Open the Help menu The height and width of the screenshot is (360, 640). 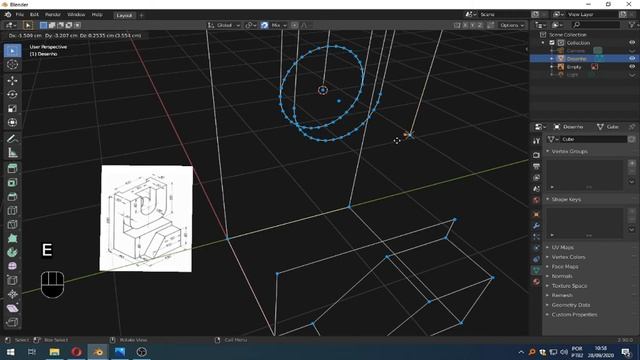point(97,14)
